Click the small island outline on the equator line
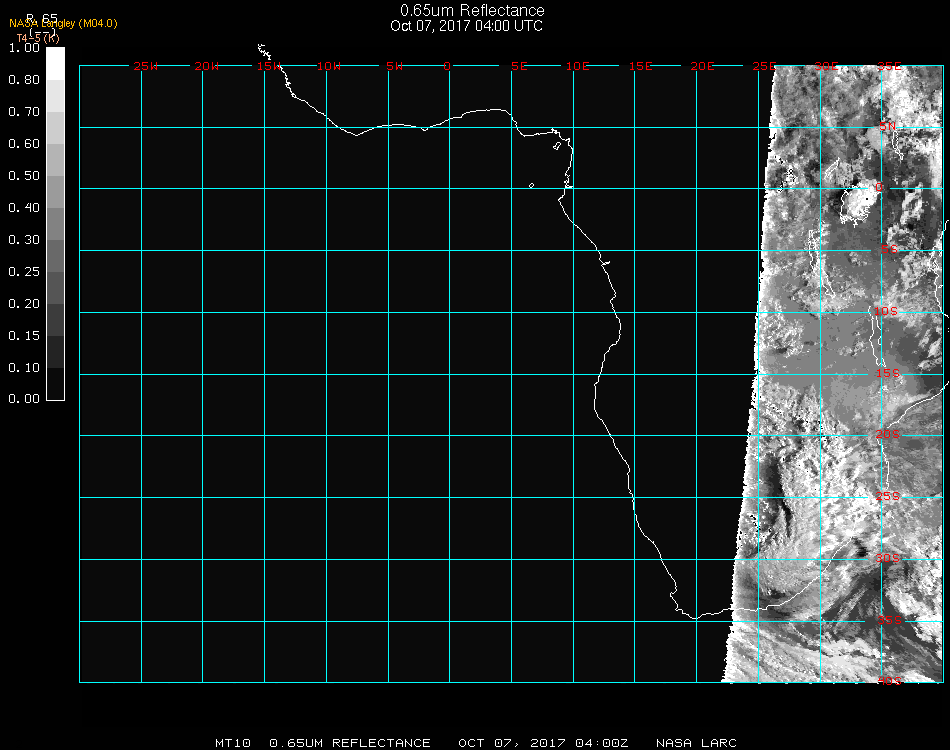 tap(531, 185)
